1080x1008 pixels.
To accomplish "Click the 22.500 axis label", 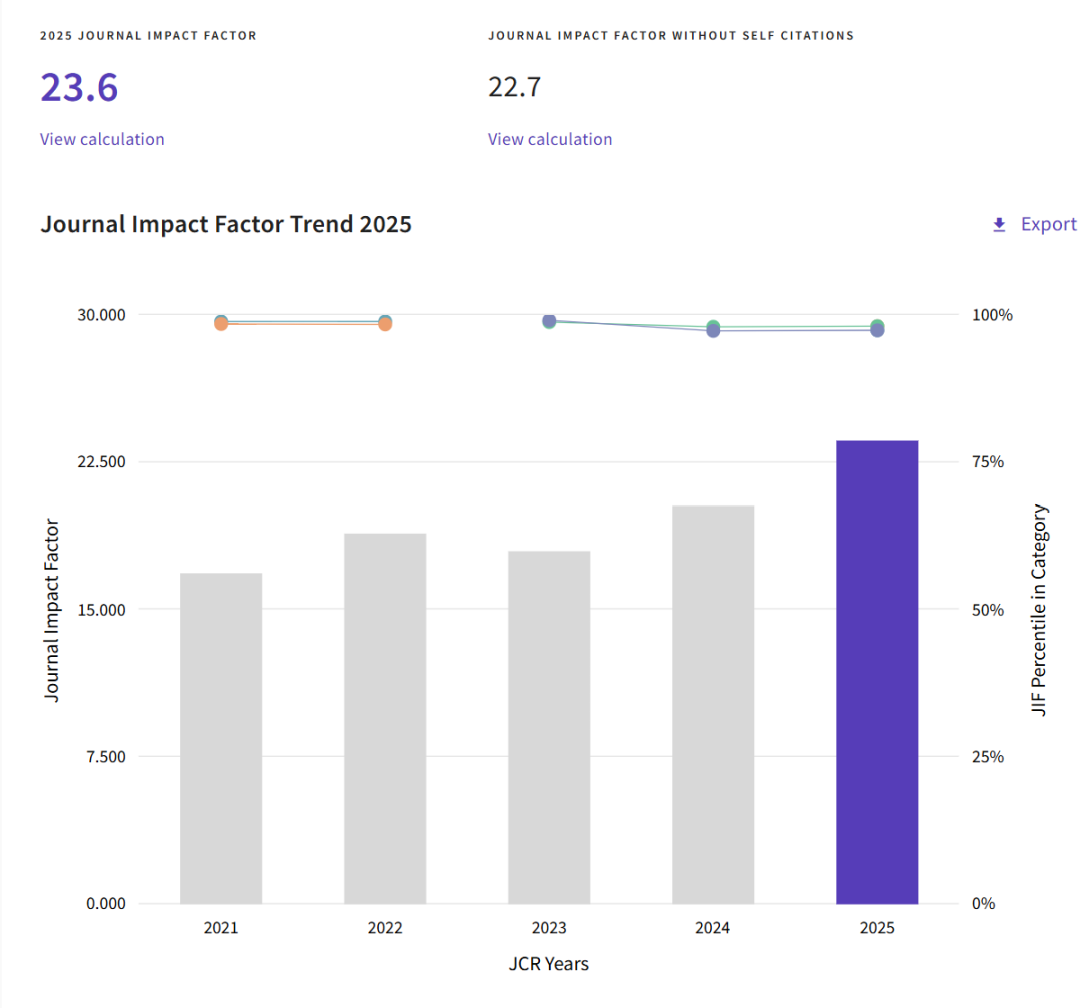I will [101, 462].
